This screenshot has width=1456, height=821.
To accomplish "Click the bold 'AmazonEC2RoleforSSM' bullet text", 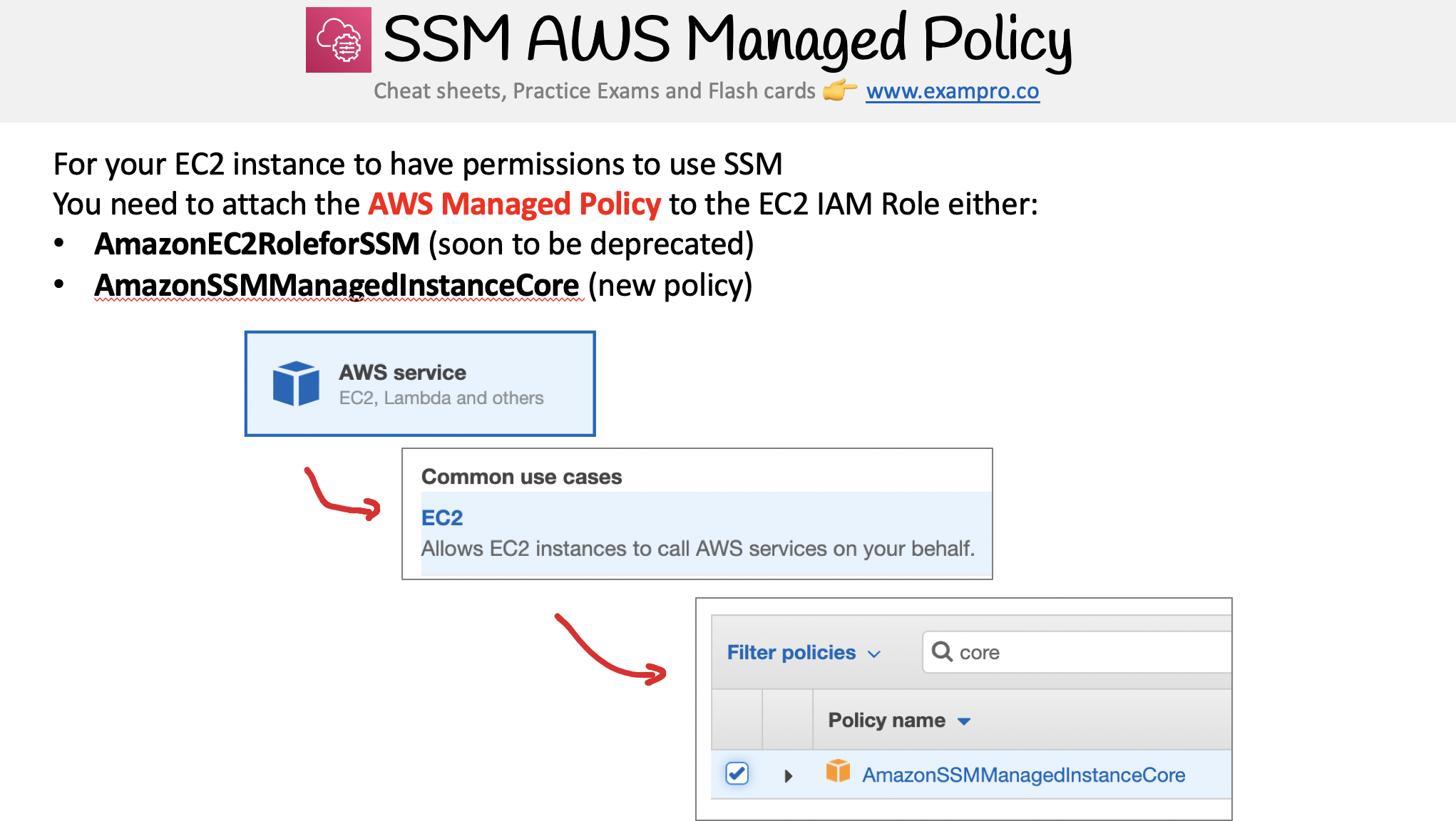I will (x=257, y=244).
